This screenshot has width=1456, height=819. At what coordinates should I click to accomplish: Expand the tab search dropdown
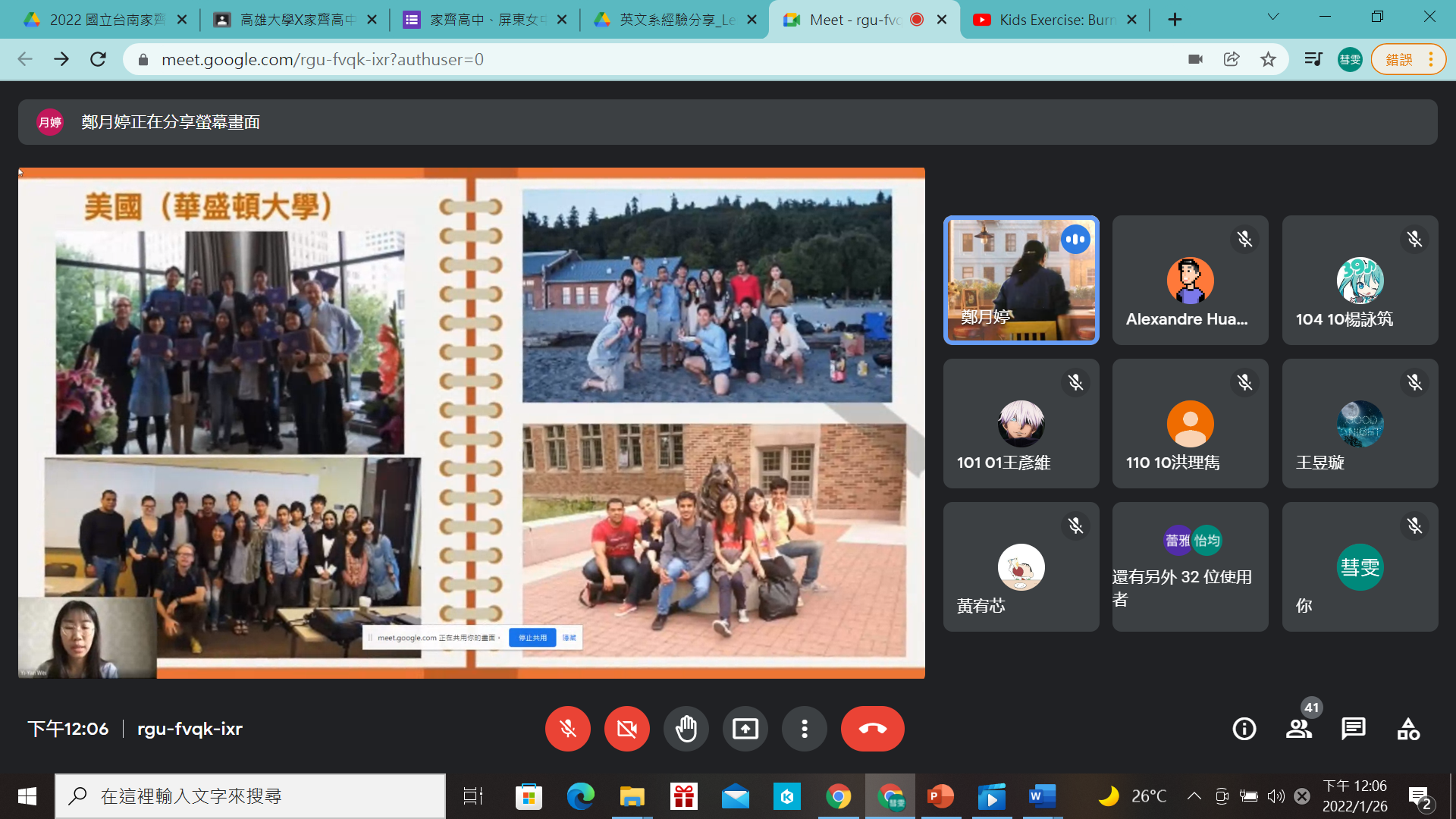(x=1273, y=17)
